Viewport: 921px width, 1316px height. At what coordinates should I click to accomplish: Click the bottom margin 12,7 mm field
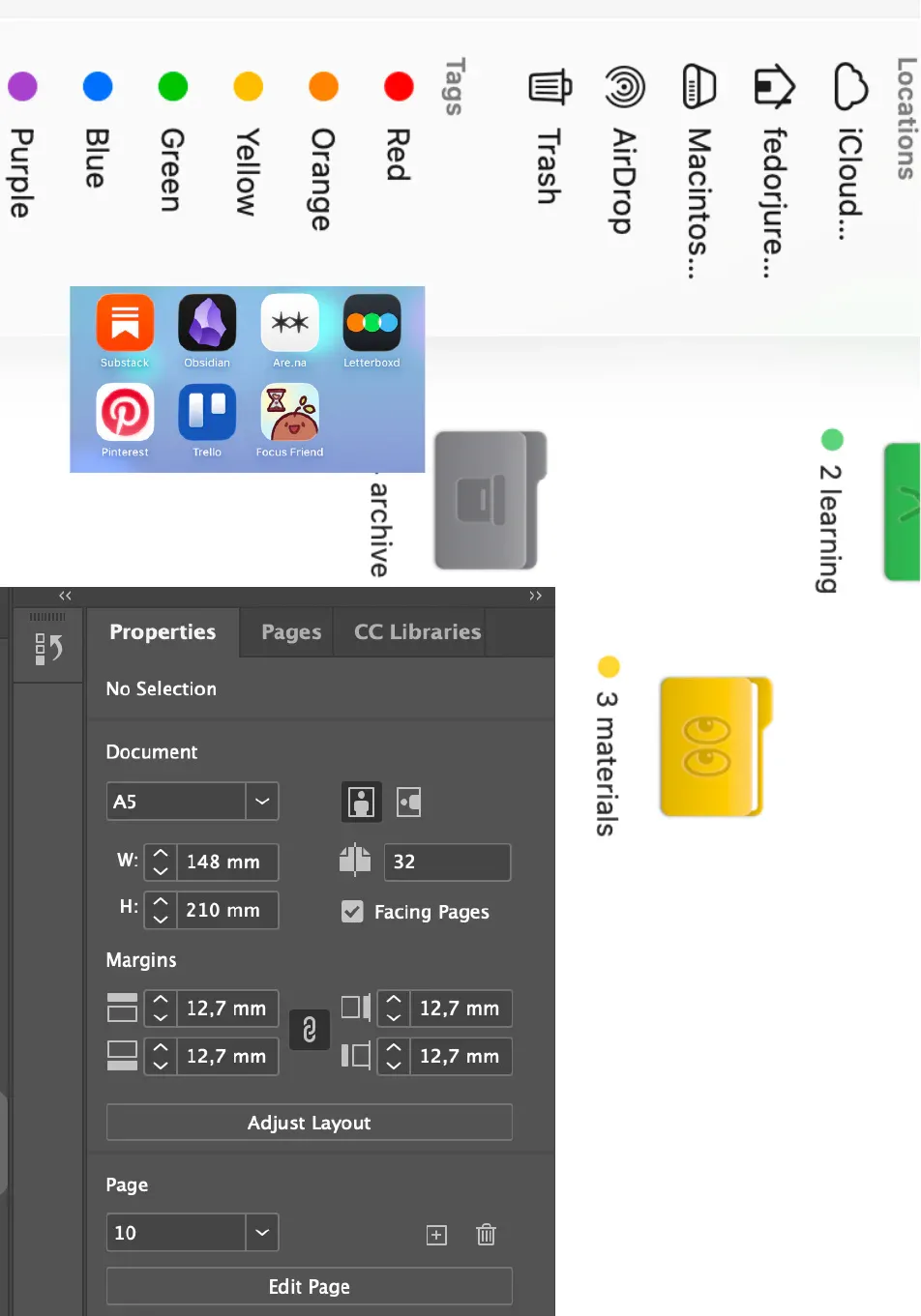click(227, 1056)
